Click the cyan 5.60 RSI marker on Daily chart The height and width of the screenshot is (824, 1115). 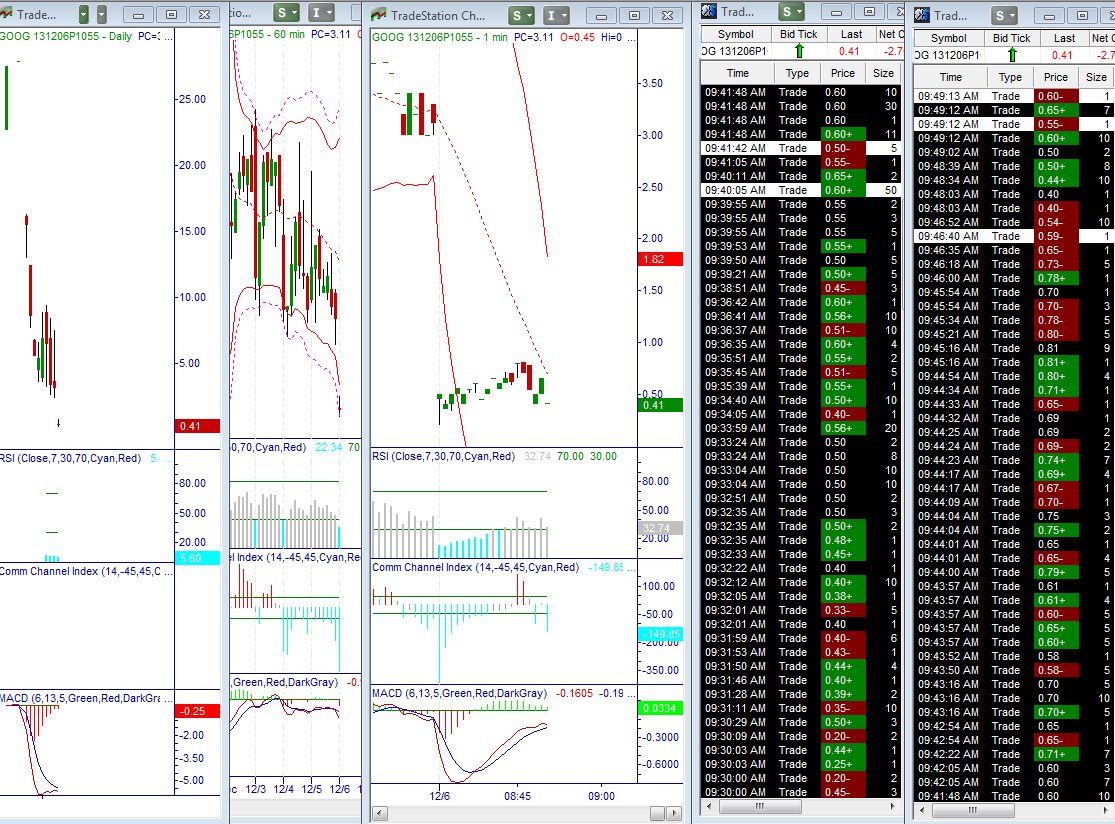[198, 558]
